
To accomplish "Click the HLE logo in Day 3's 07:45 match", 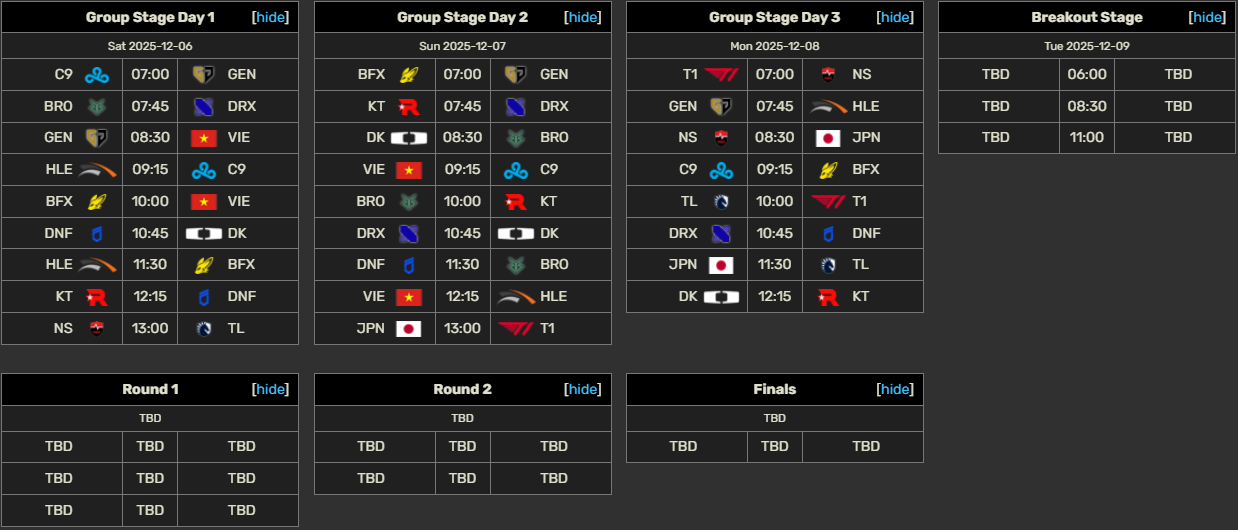I will tap(830, 106).
